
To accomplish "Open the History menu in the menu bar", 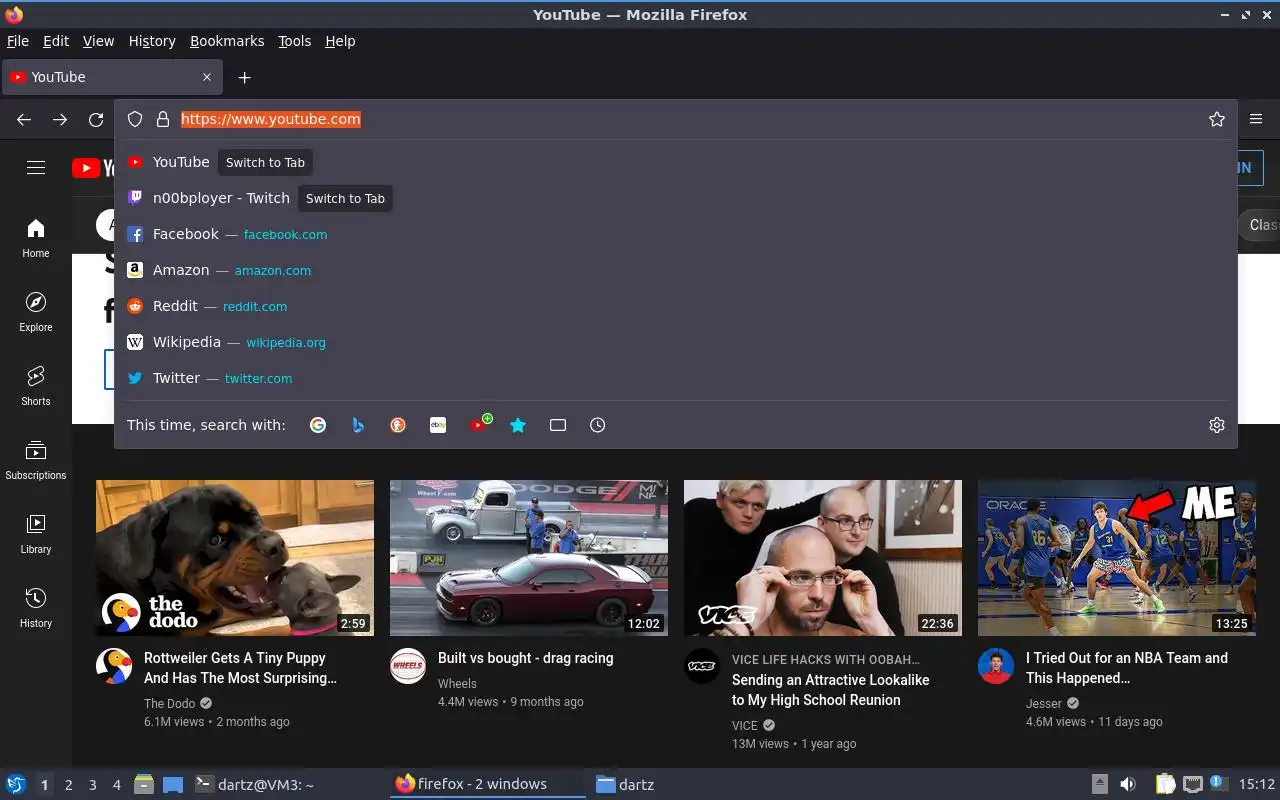I will point(152,41).
